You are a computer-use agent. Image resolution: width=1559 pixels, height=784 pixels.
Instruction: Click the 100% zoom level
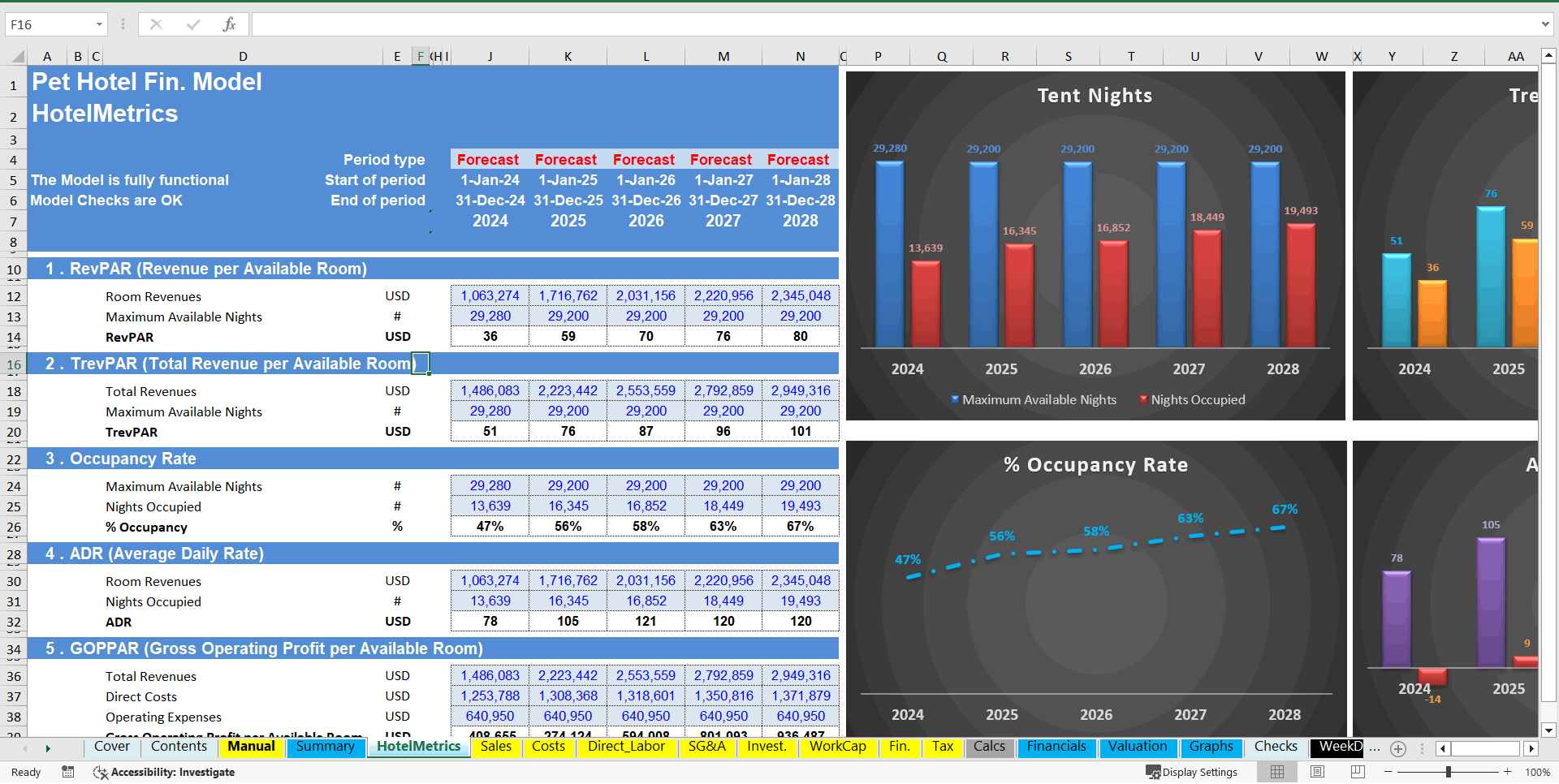pos(1537,772)
